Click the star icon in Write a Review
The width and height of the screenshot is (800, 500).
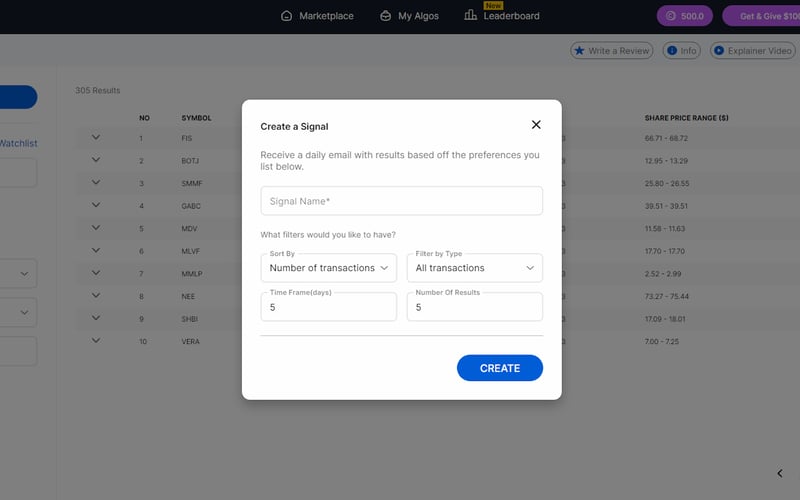click(579, 51)
